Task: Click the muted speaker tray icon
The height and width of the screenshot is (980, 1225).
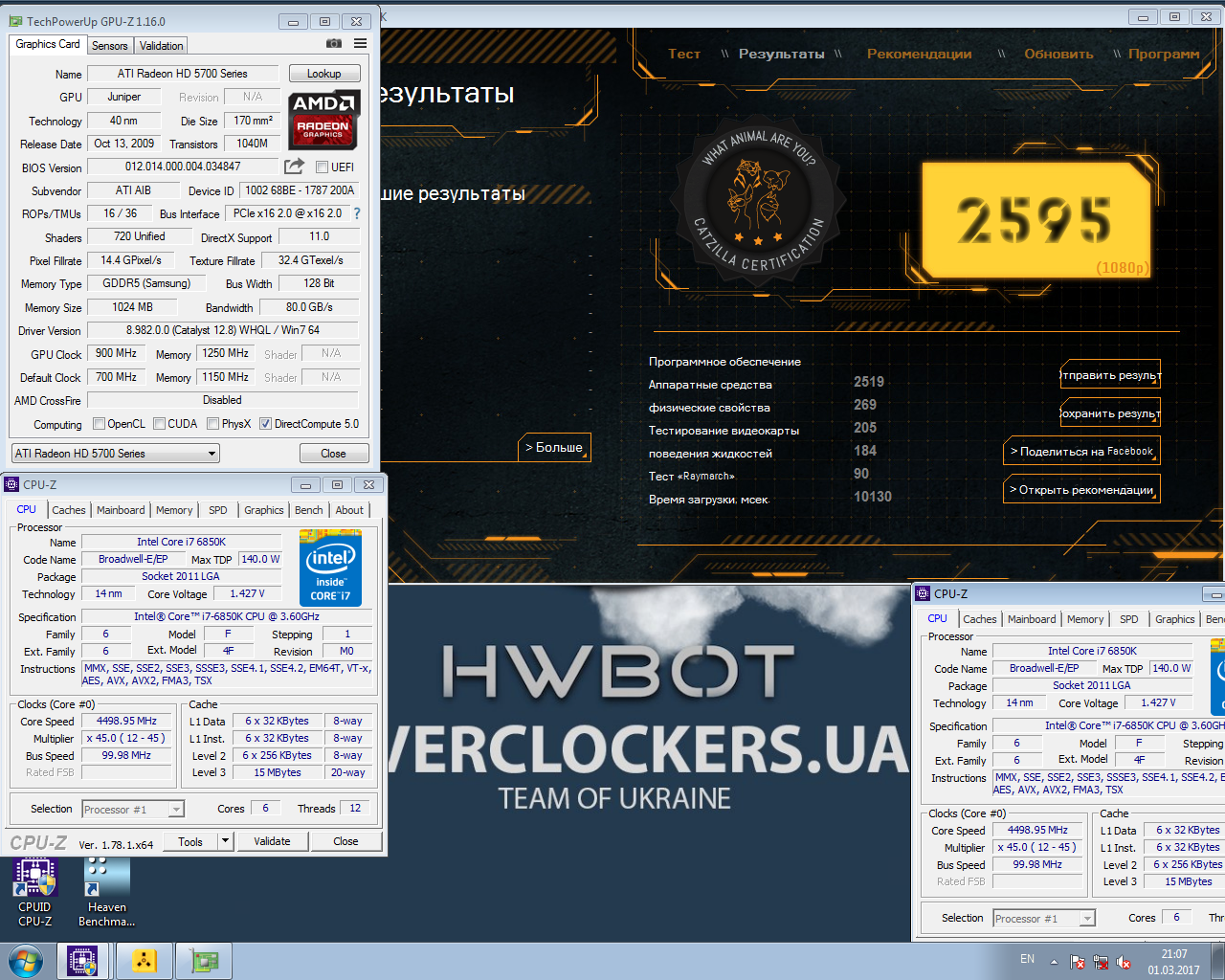Action: point(1124,961)
